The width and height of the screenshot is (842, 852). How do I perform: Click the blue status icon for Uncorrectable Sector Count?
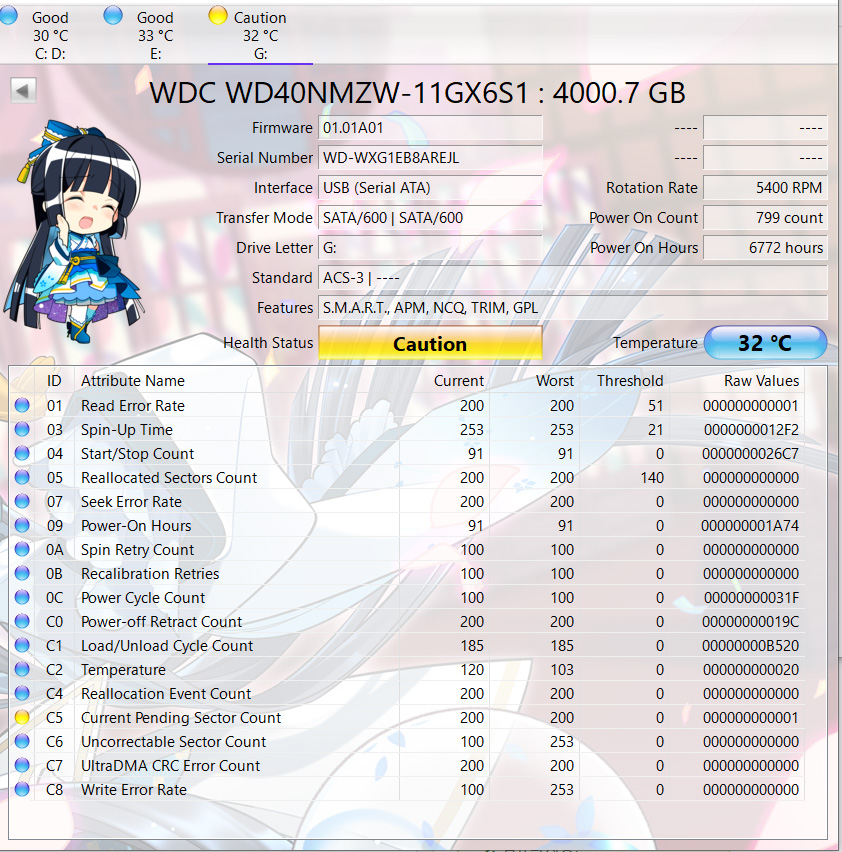[x=22, y=741]
